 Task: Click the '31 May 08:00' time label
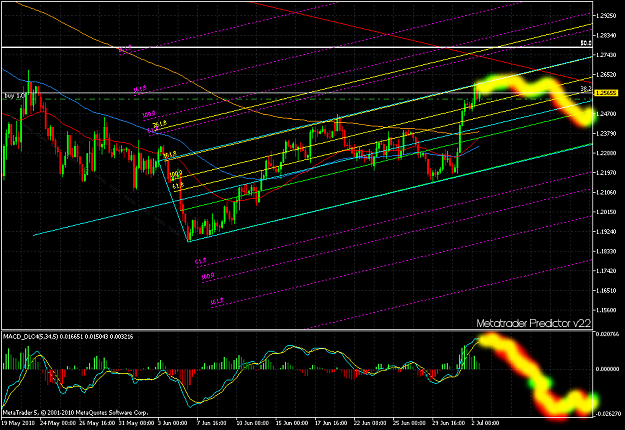point(136,423)
